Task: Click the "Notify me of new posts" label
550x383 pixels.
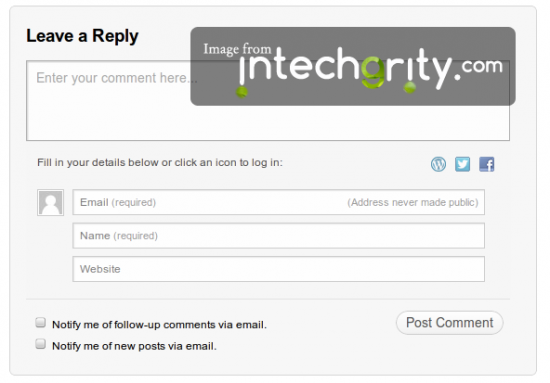Action: click(134, 346)
